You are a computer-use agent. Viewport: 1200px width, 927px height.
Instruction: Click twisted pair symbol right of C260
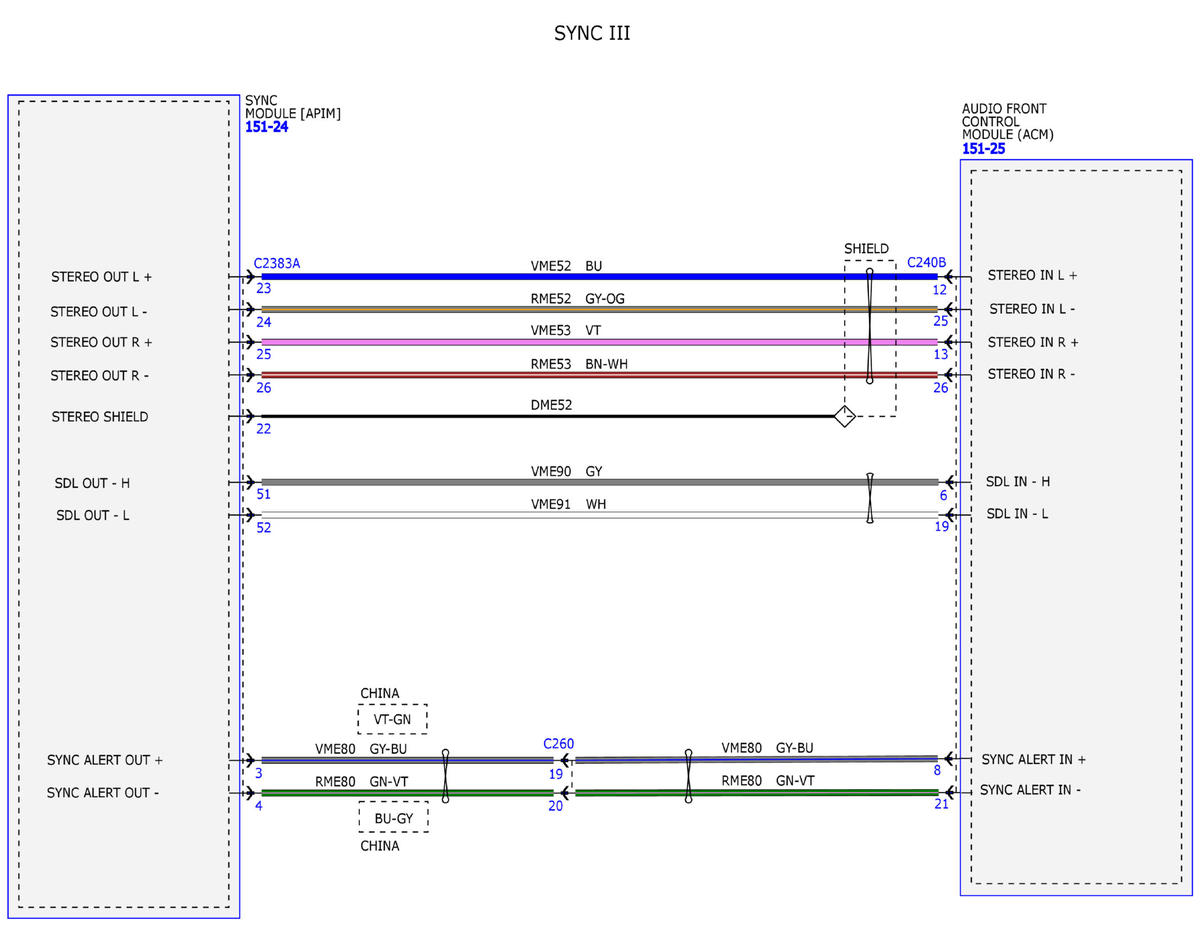[689, 776]
